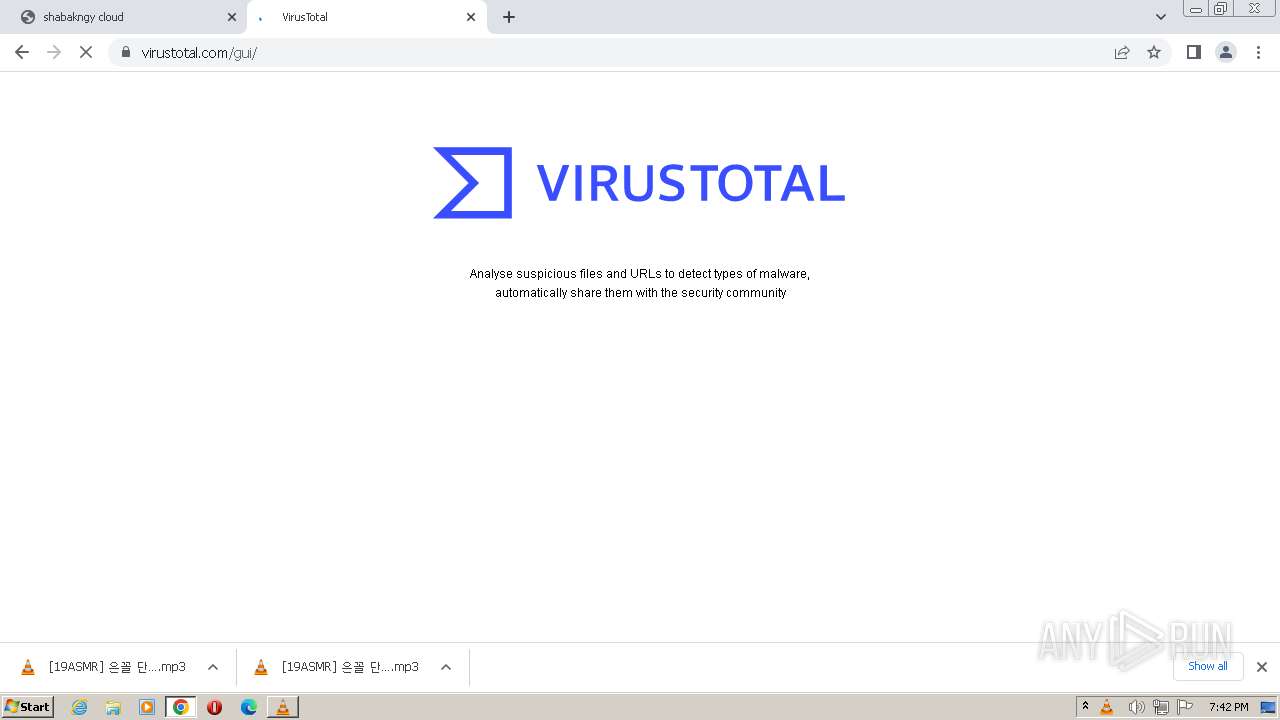Open Chrome three-dot menu
This screenshot has height=720, width=1280.
[1259, 52]
